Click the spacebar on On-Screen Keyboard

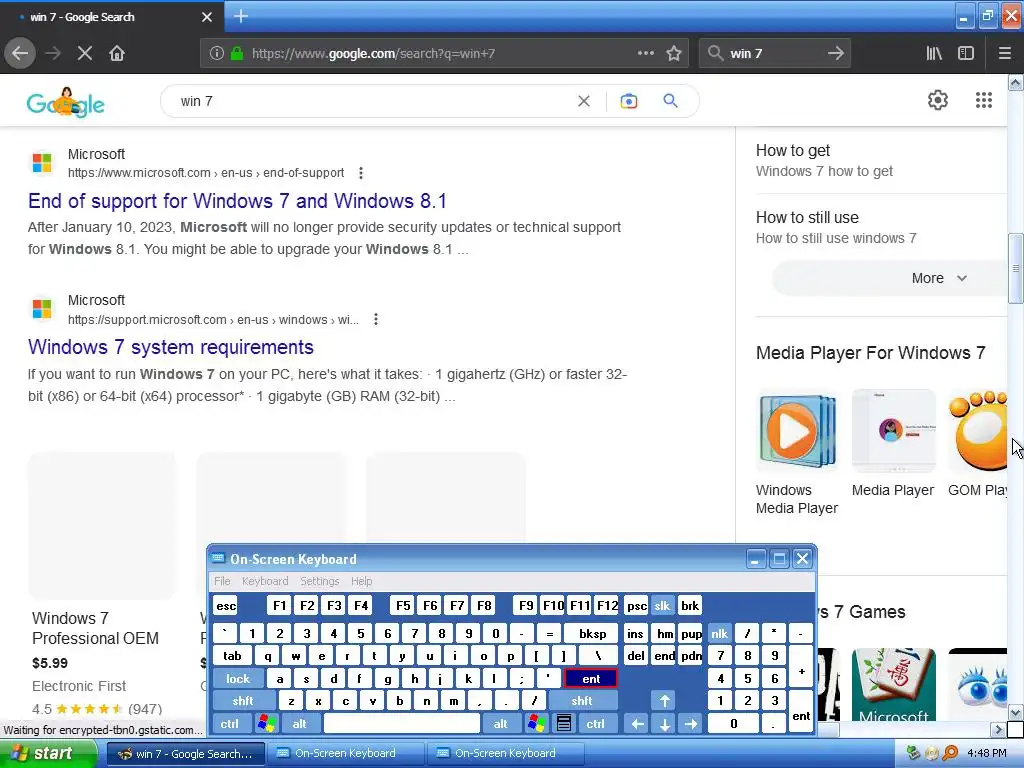402,724
